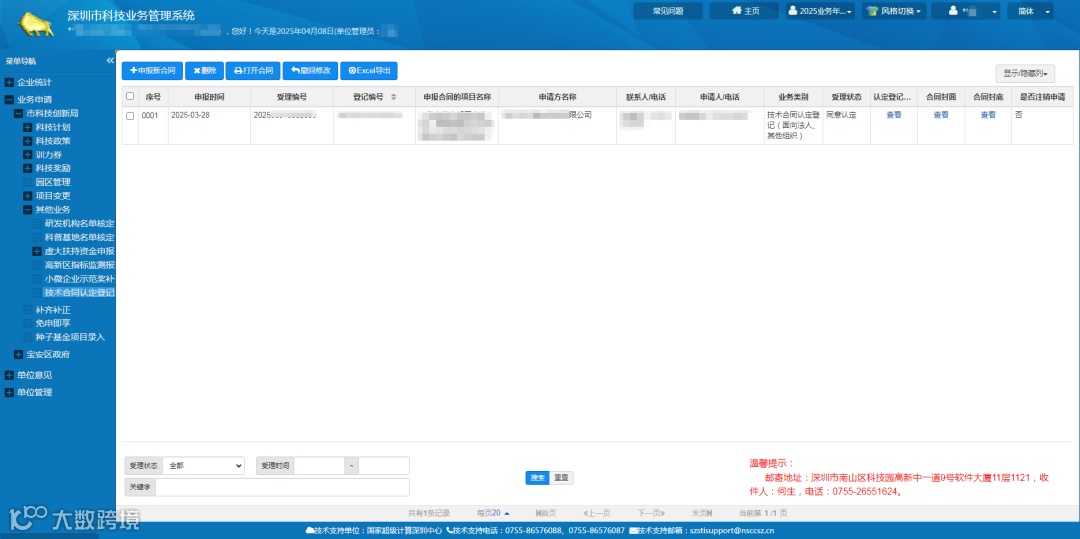The width and height of the screenshot is (1080, 539).
Task: Open 补齐补正 in the sidebar
Action: (x=52, y=310)
